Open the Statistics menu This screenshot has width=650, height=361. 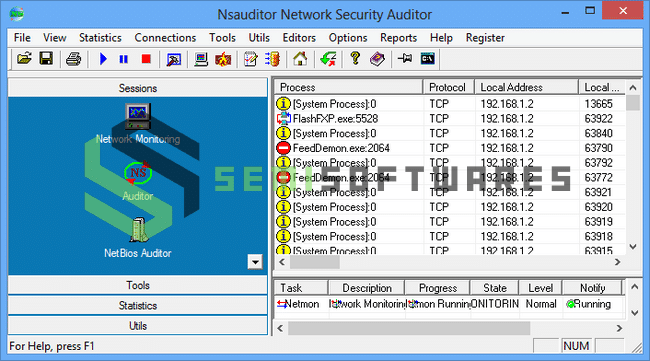[x=100, y=38]
